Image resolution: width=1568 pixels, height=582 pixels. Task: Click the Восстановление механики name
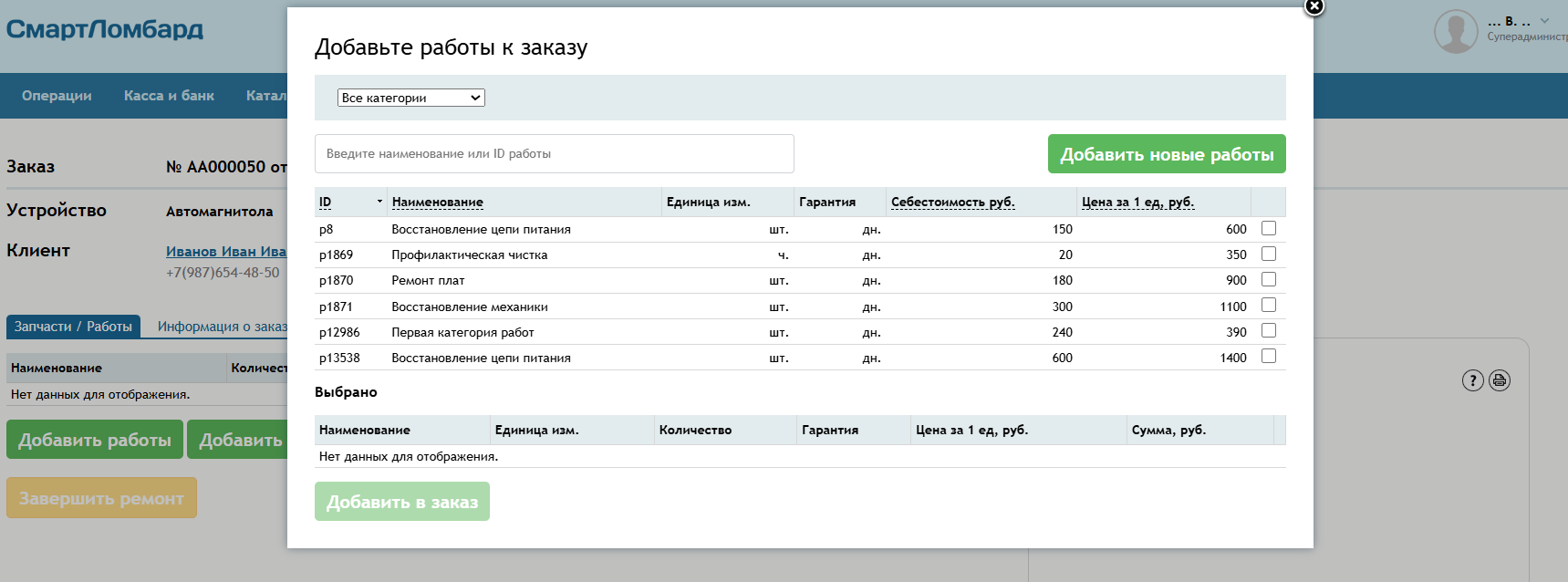470,307
